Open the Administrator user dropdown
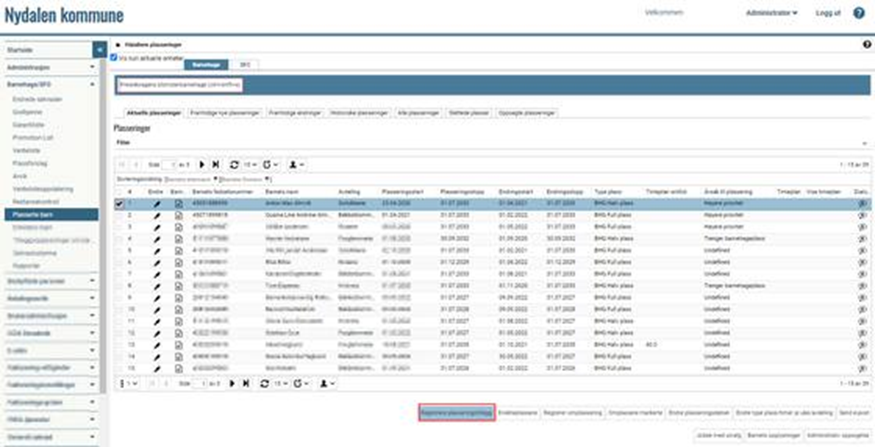Image resolution: width=875 pixels, height=447 pixels. [x=772, y=14]
